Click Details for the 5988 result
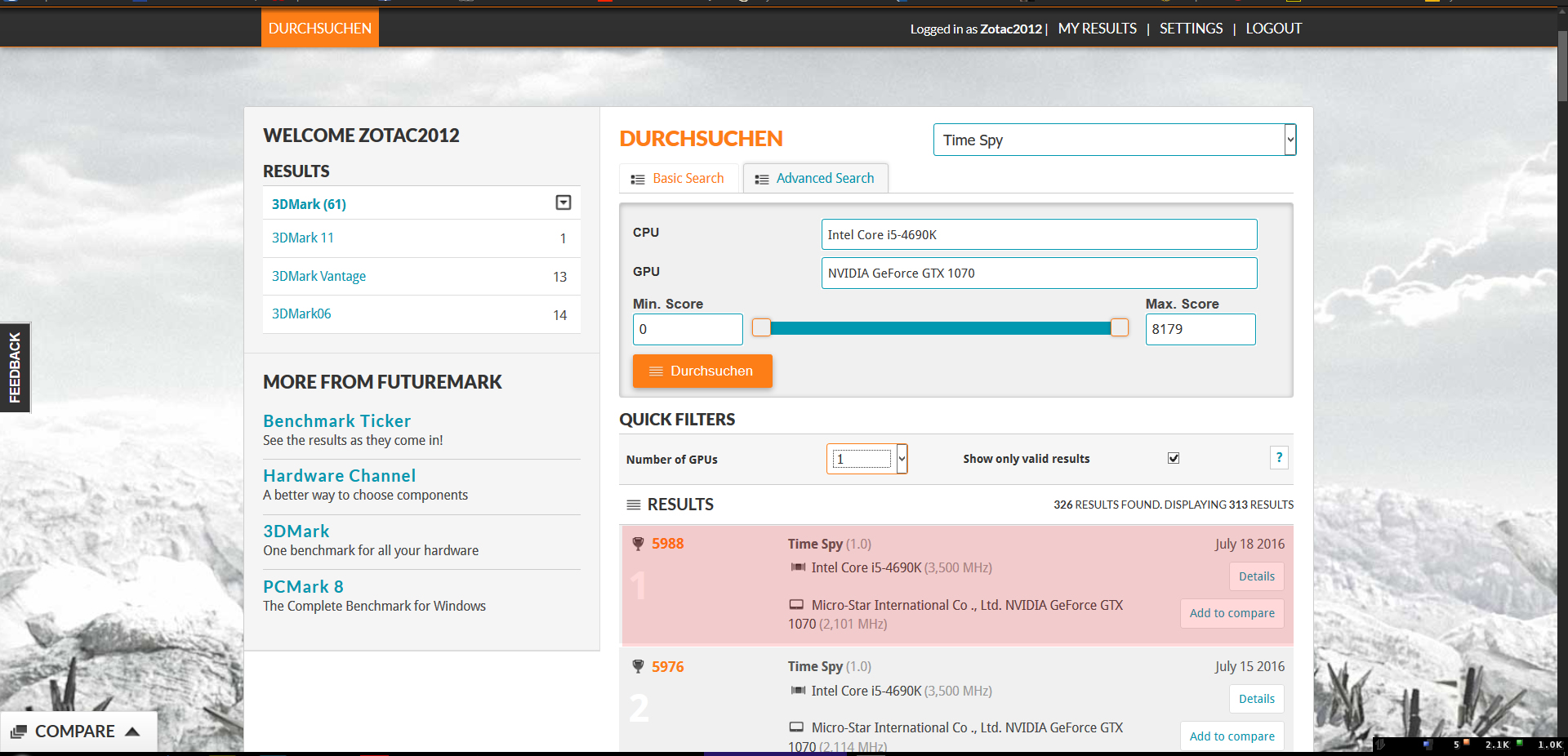This screenshot has height=756, width=1568. [1256, 576]
